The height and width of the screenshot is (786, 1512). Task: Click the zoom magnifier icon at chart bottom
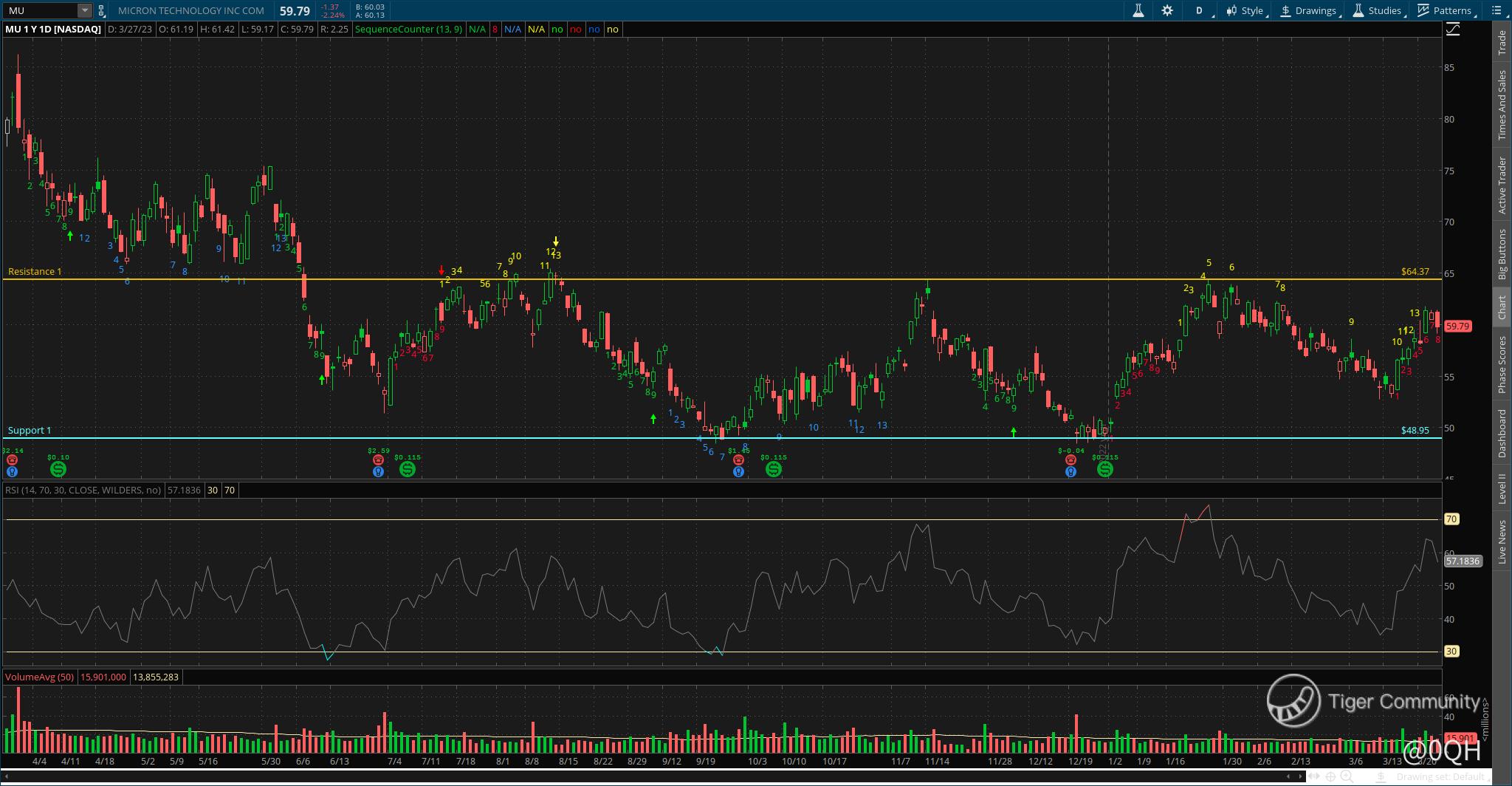tap(1347, 776)
